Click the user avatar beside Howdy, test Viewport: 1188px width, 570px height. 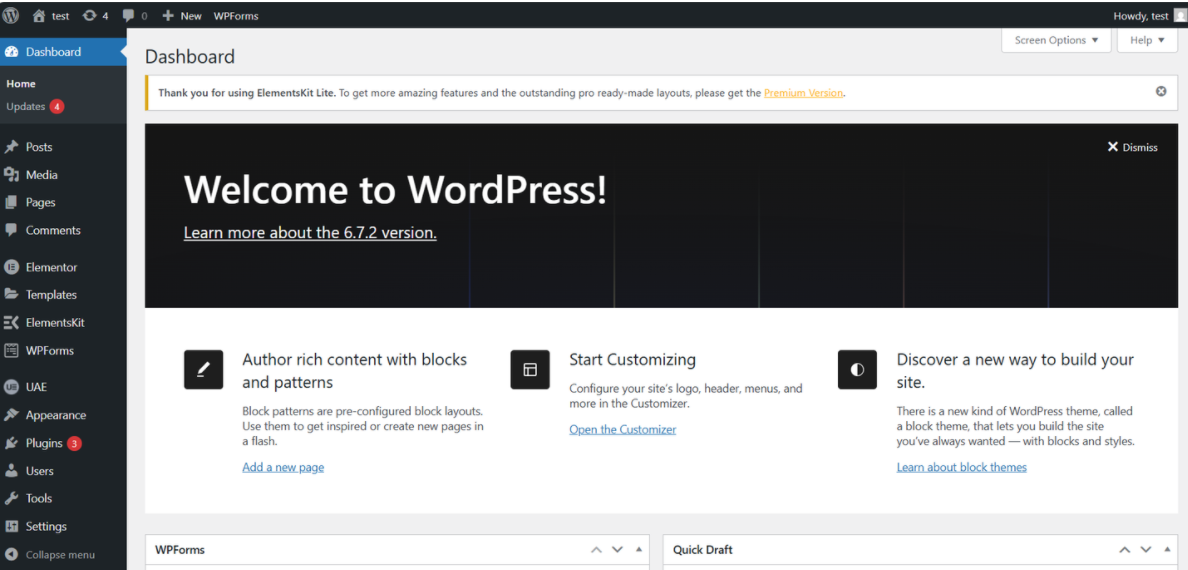1180,16
